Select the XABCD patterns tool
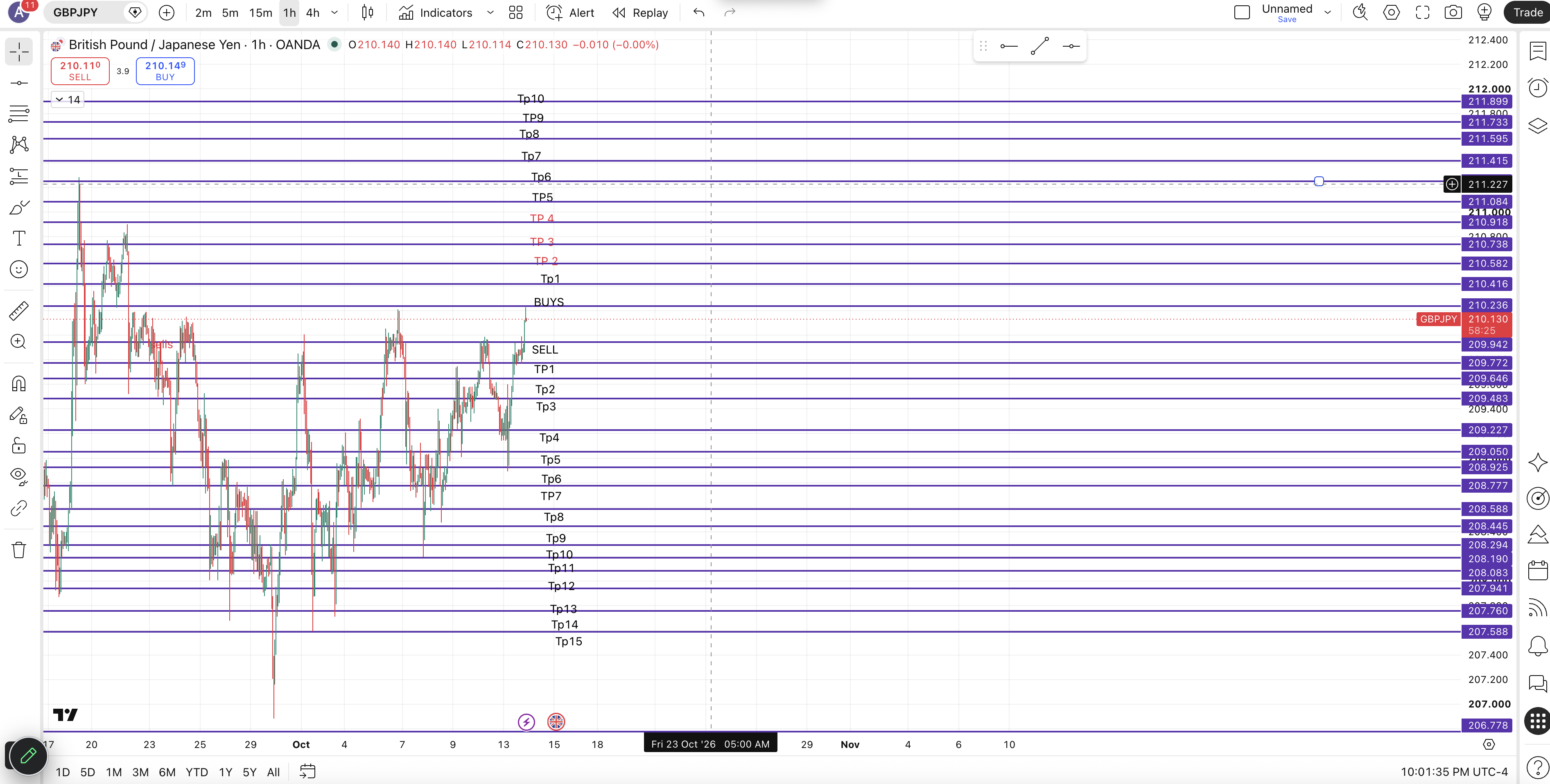This screenshot has height=784, width=1550. tap(19, 144)
